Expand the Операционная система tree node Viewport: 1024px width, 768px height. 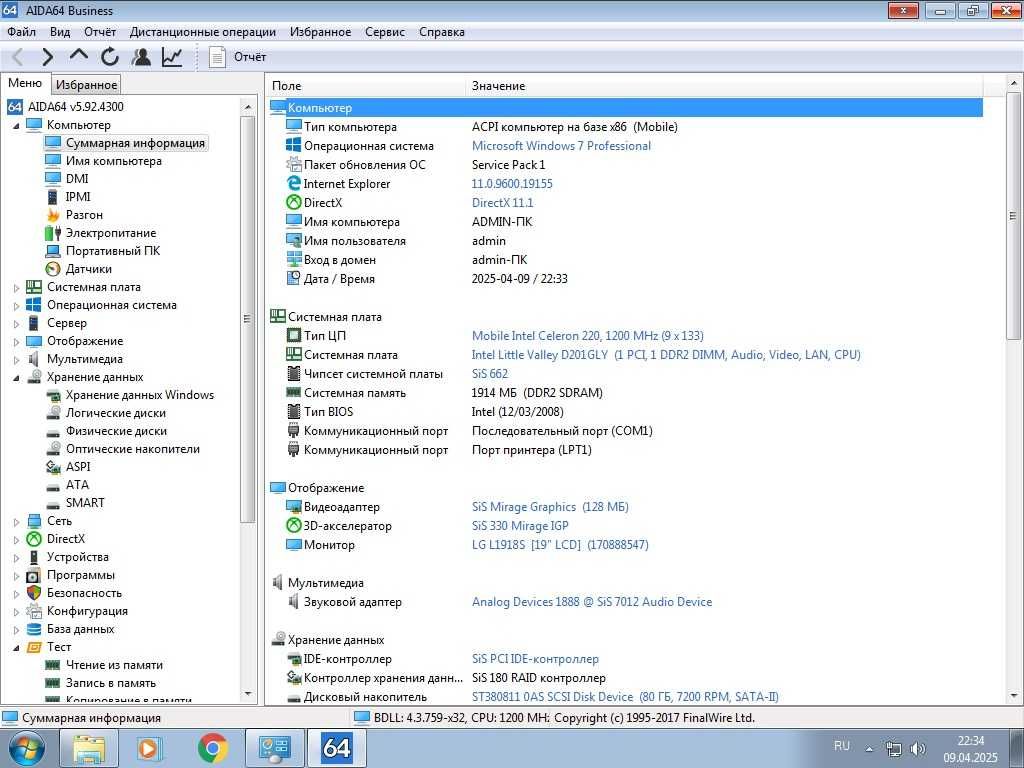click(16, 306)
